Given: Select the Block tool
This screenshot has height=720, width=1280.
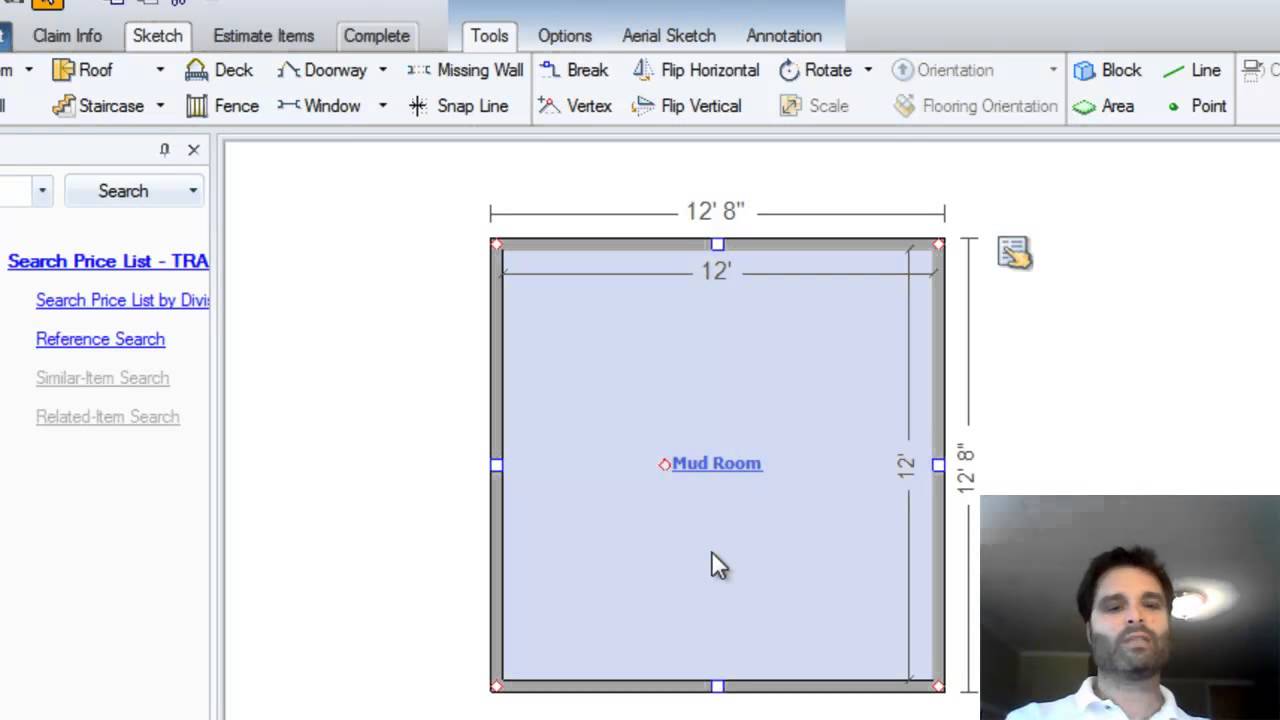Looking at the screenshot, I should [x=1107, y=70].
